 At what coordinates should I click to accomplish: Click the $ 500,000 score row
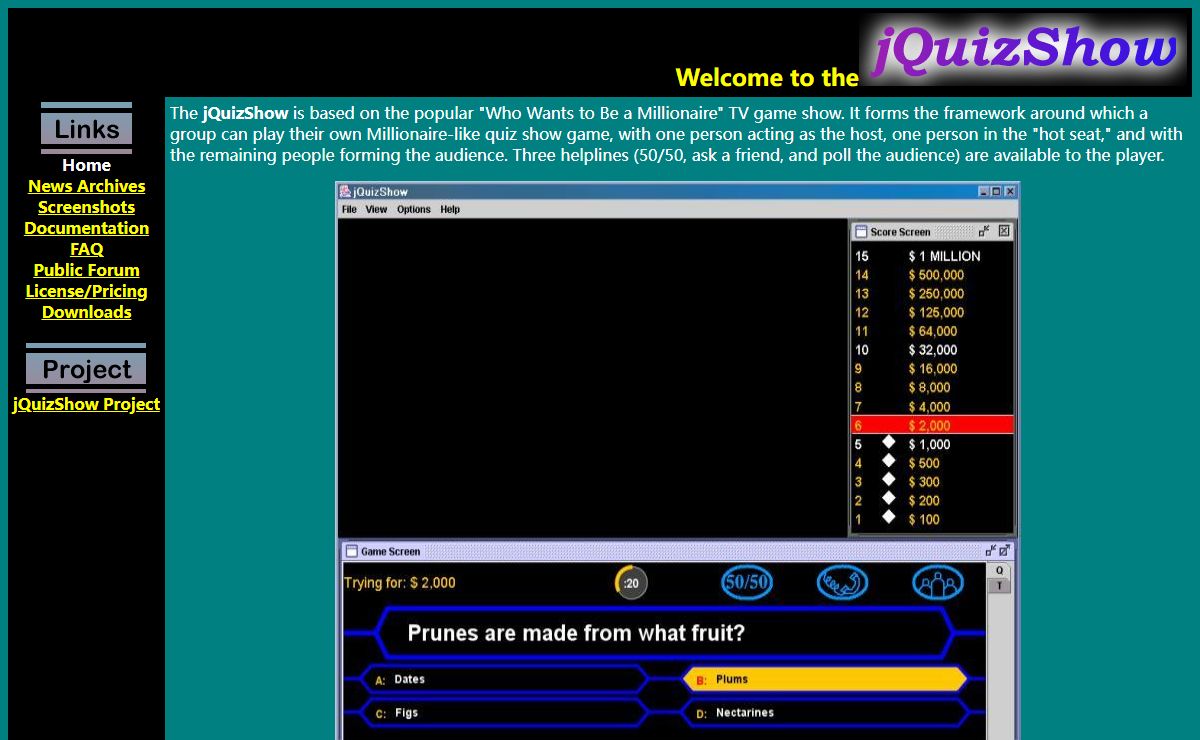pyautogui.click(x=932, y=275)
